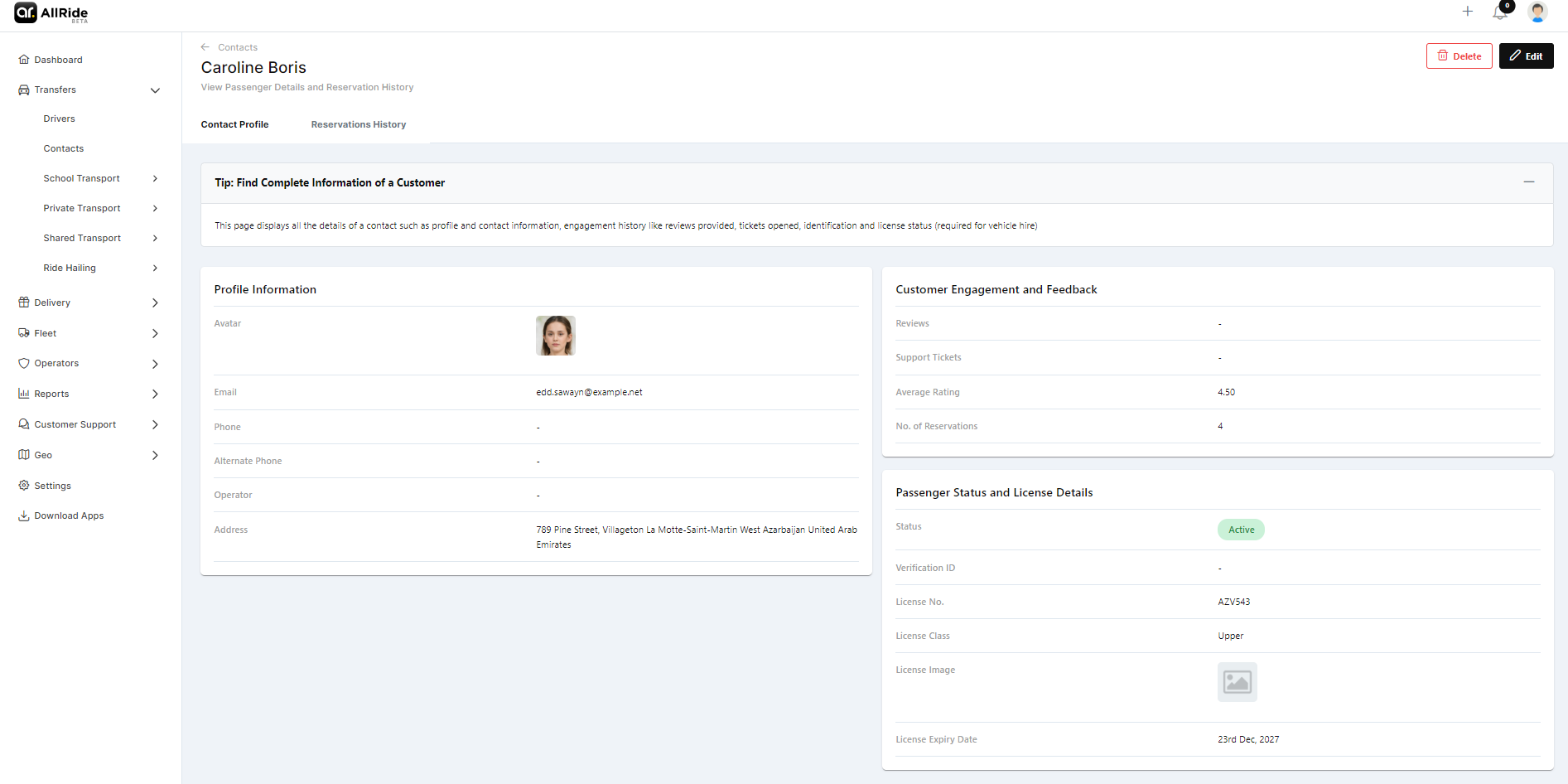Click the AllRide logo icon
1568x784 pixels.
(26, 12)
